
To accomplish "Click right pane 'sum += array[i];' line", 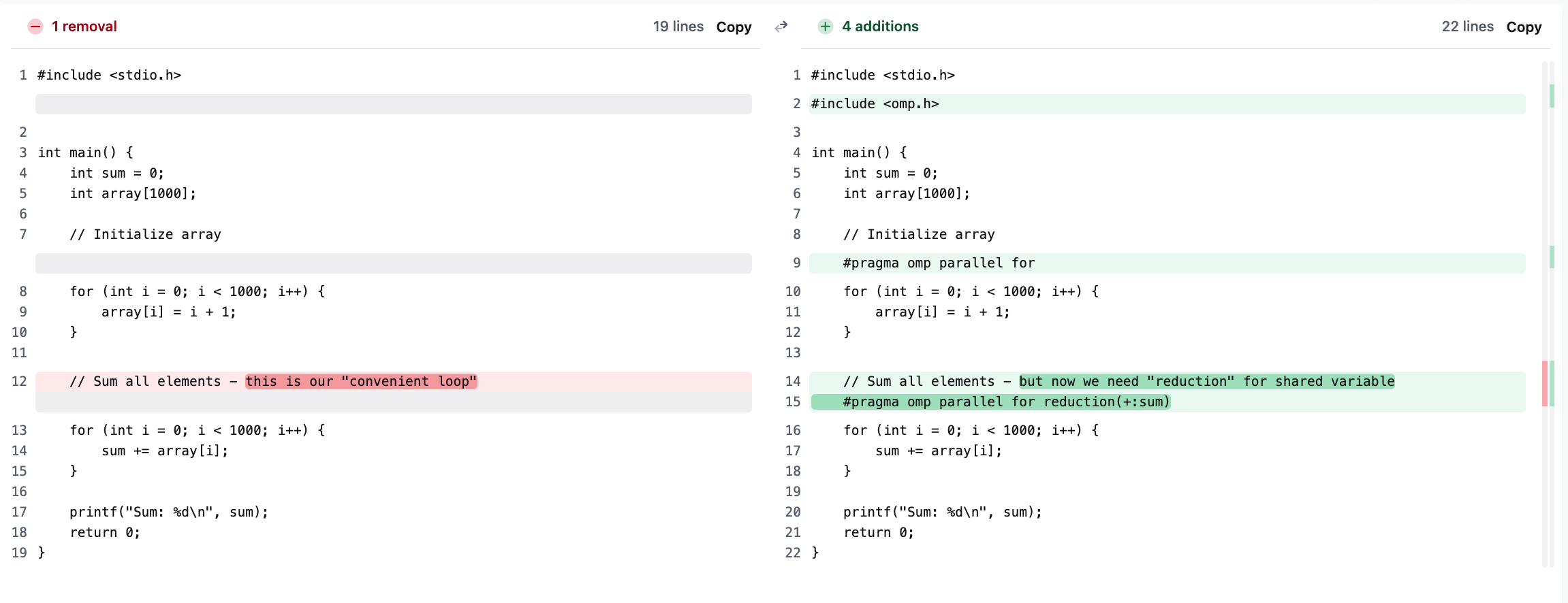I will coord(939,451).
